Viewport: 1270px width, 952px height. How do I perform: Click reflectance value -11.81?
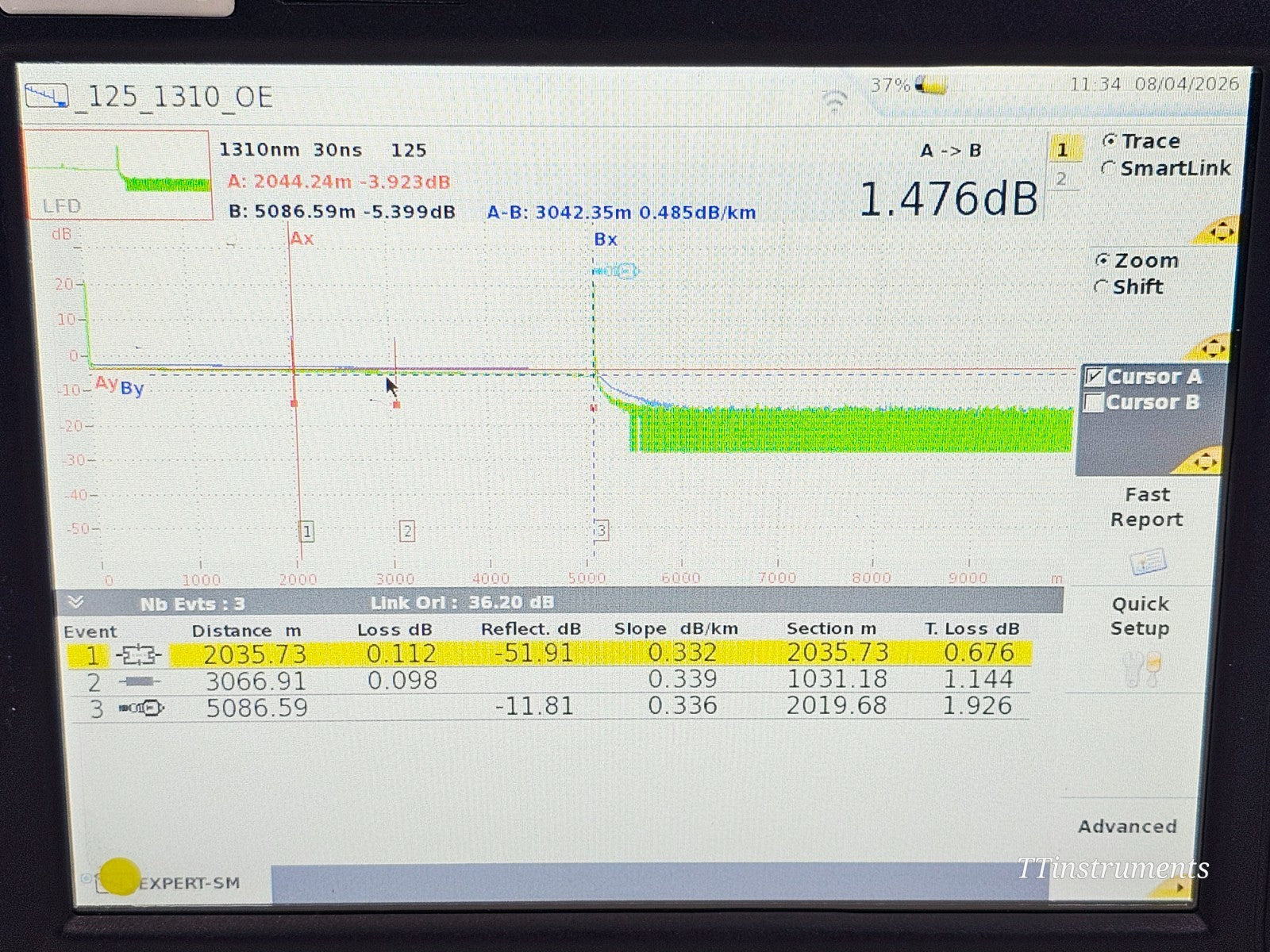[x=533, y=705]
